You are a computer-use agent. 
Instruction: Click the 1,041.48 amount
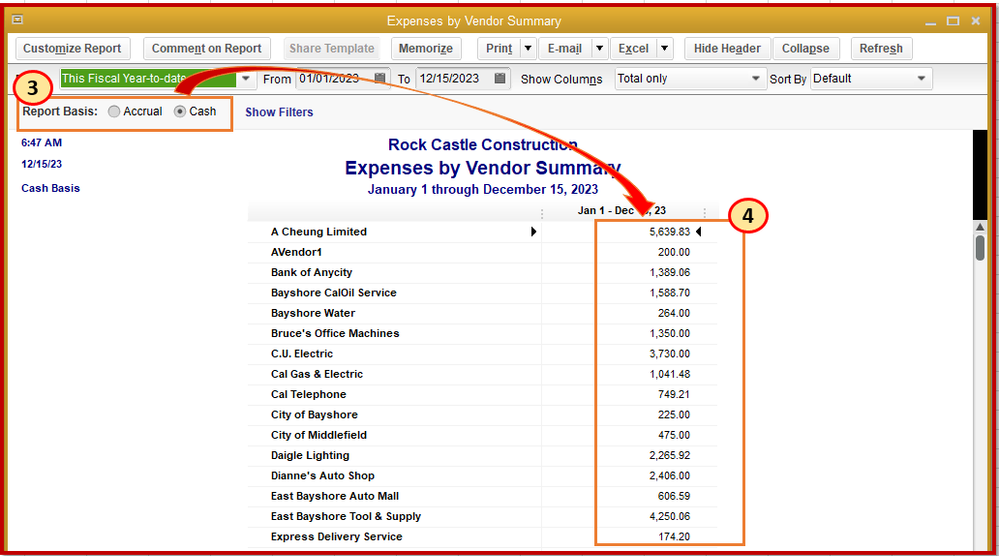pos(670,374)
